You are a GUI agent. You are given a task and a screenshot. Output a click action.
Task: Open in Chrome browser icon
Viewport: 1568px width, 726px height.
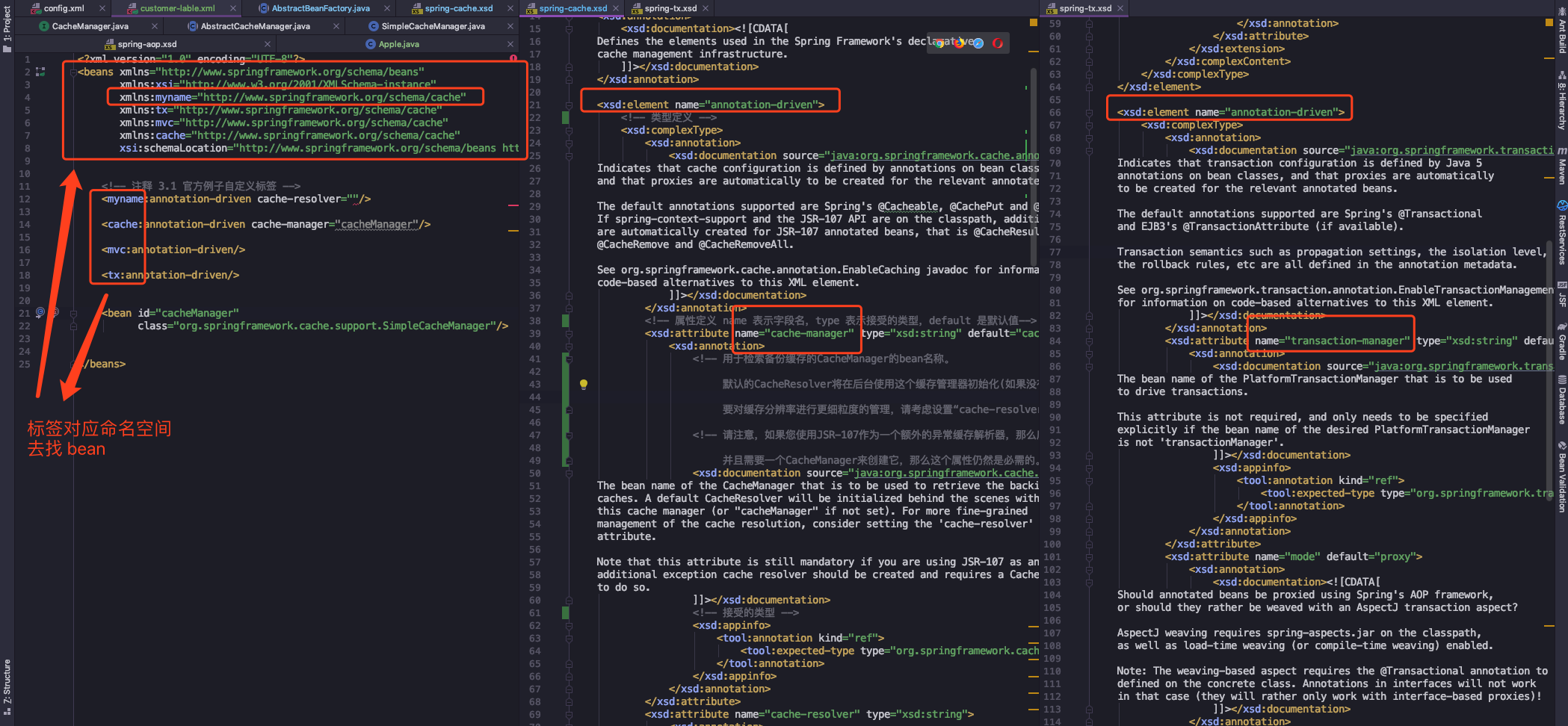pyautogui.click(x=940, y=43)
